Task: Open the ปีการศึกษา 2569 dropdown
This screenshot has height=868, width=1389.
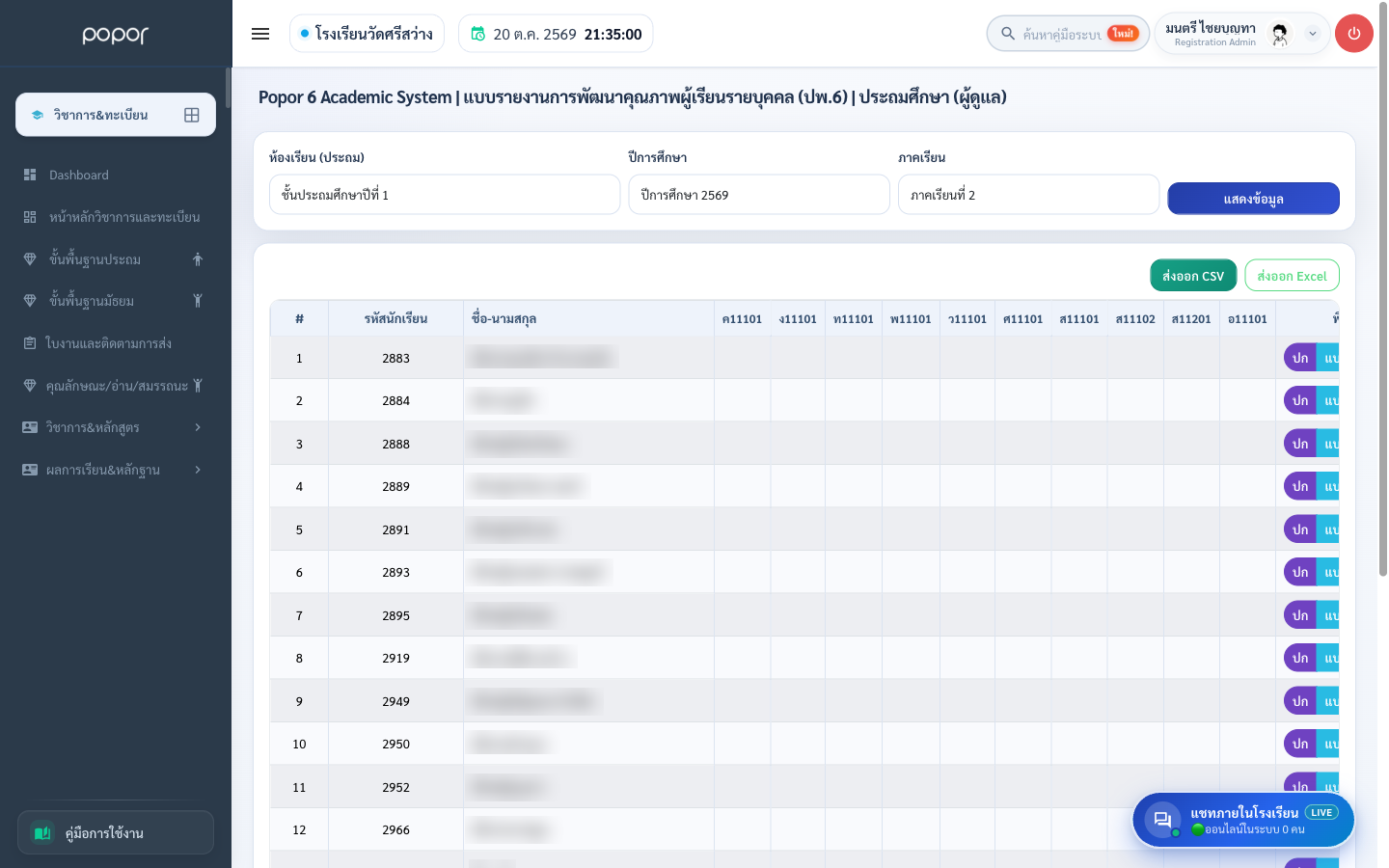Action: pyautogui.click(x=759, y=195)
